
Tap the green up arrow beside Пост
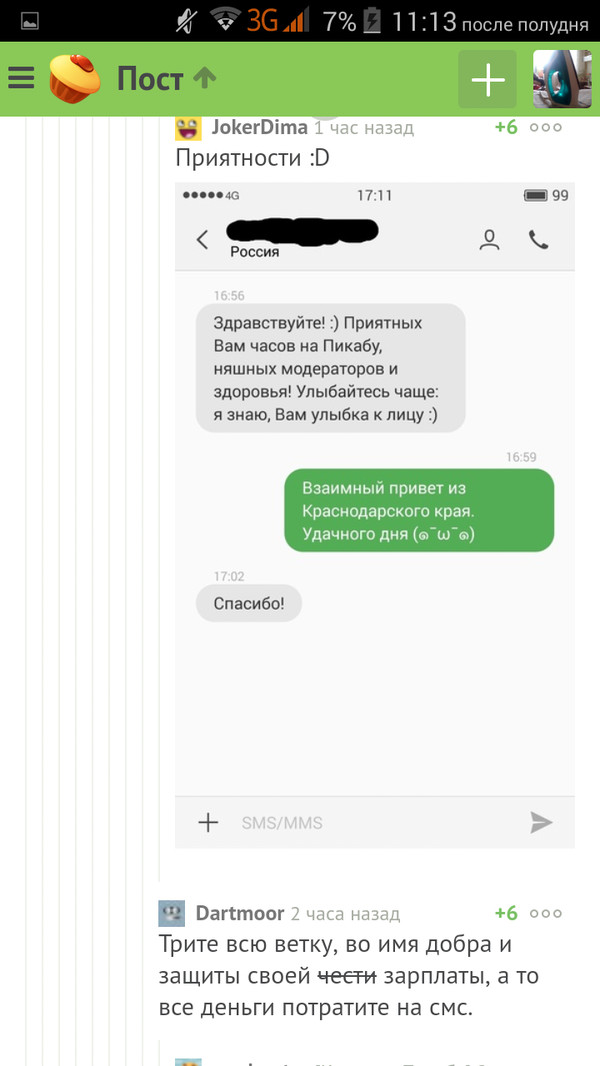click(x=204, y=79)
